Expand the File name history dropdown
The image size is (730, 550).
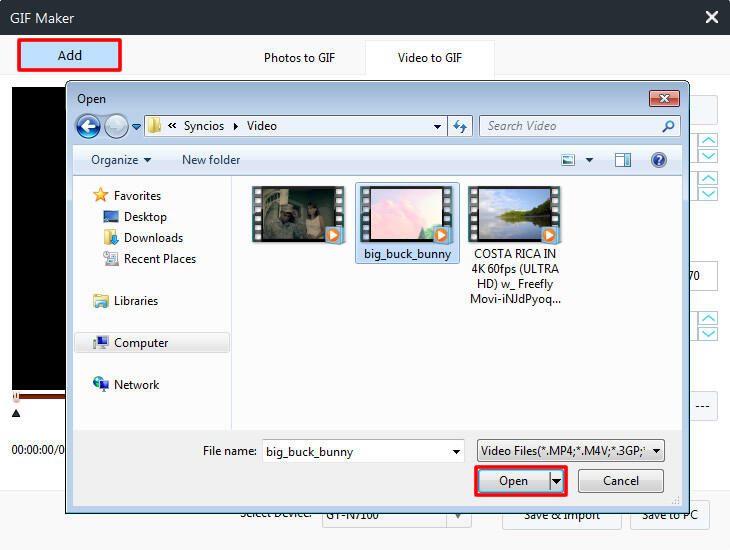(456, 451)
